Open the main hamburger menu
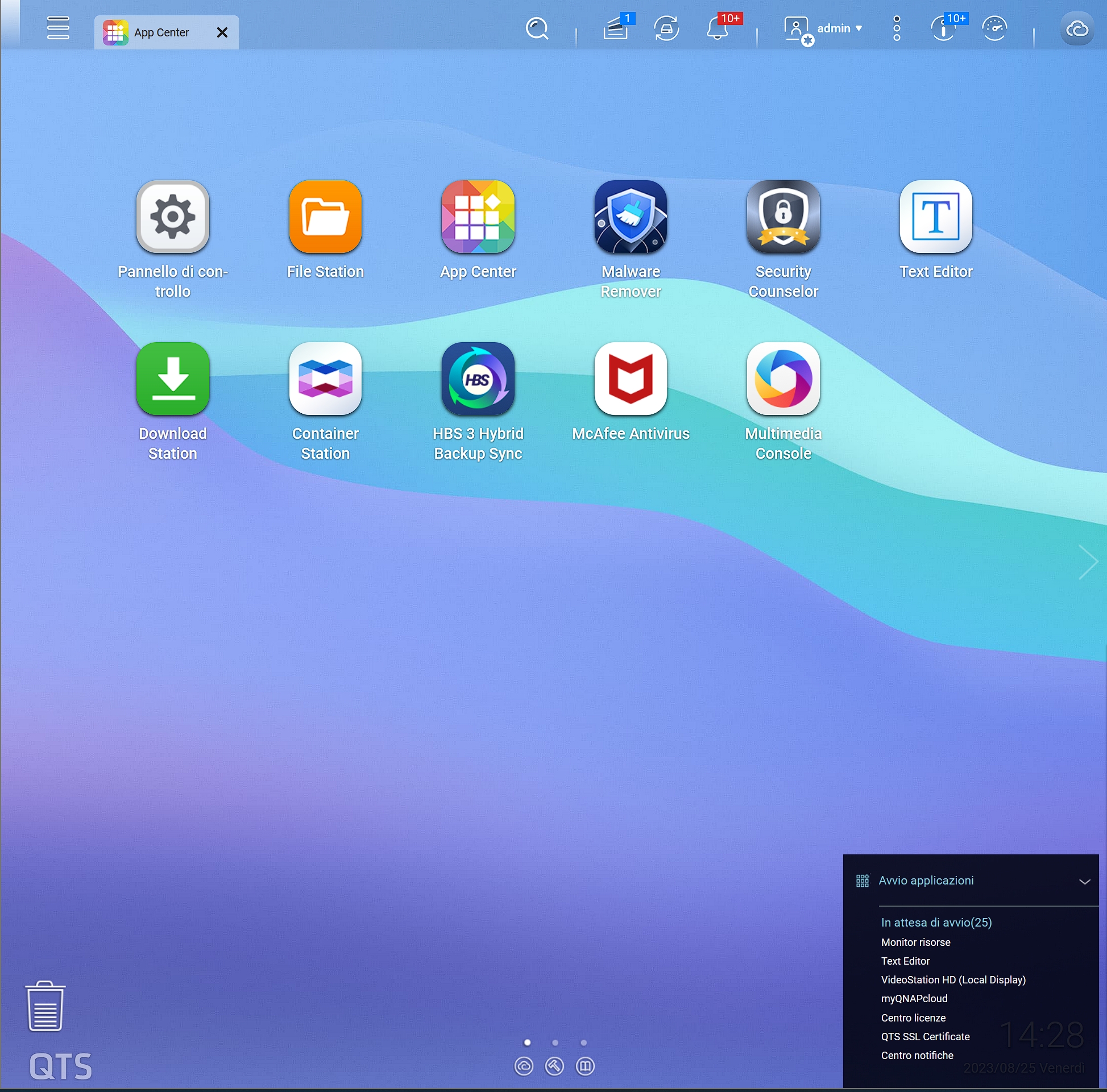Image resolution: width=1107 pixels, height=1092 pixels. coord(58,28)
